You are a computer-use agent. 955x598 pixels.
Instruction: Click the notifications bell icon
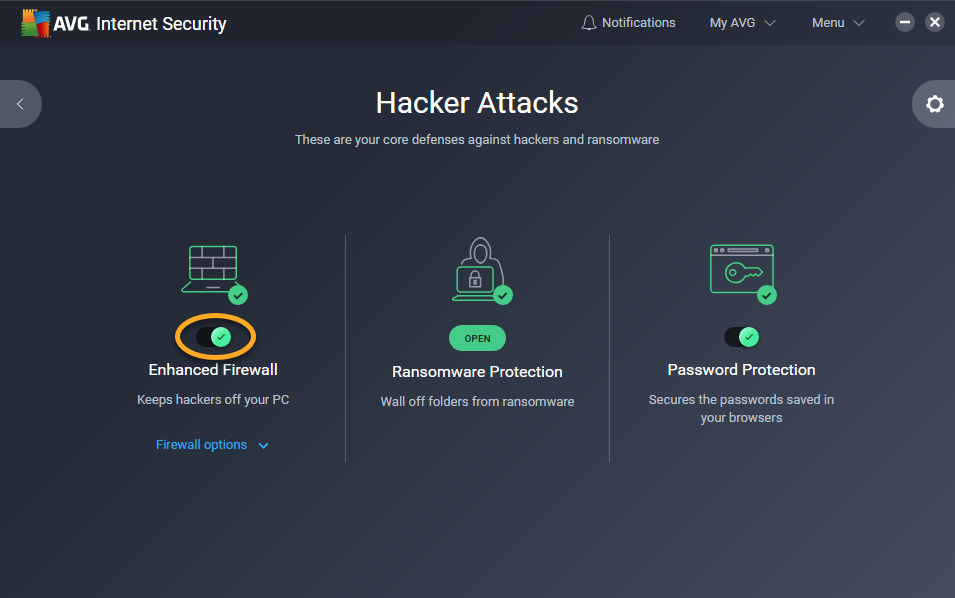point(588,23)
